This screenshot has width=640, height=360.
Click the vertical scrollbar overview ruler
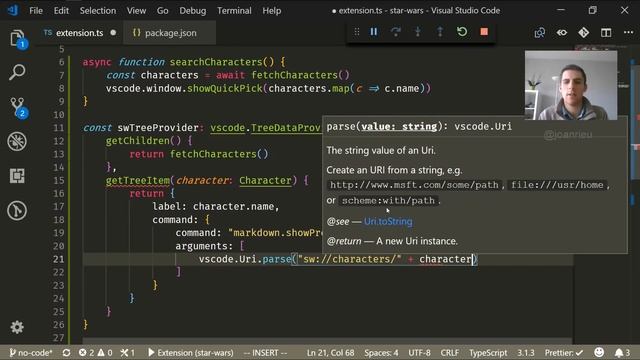(634, 196)
